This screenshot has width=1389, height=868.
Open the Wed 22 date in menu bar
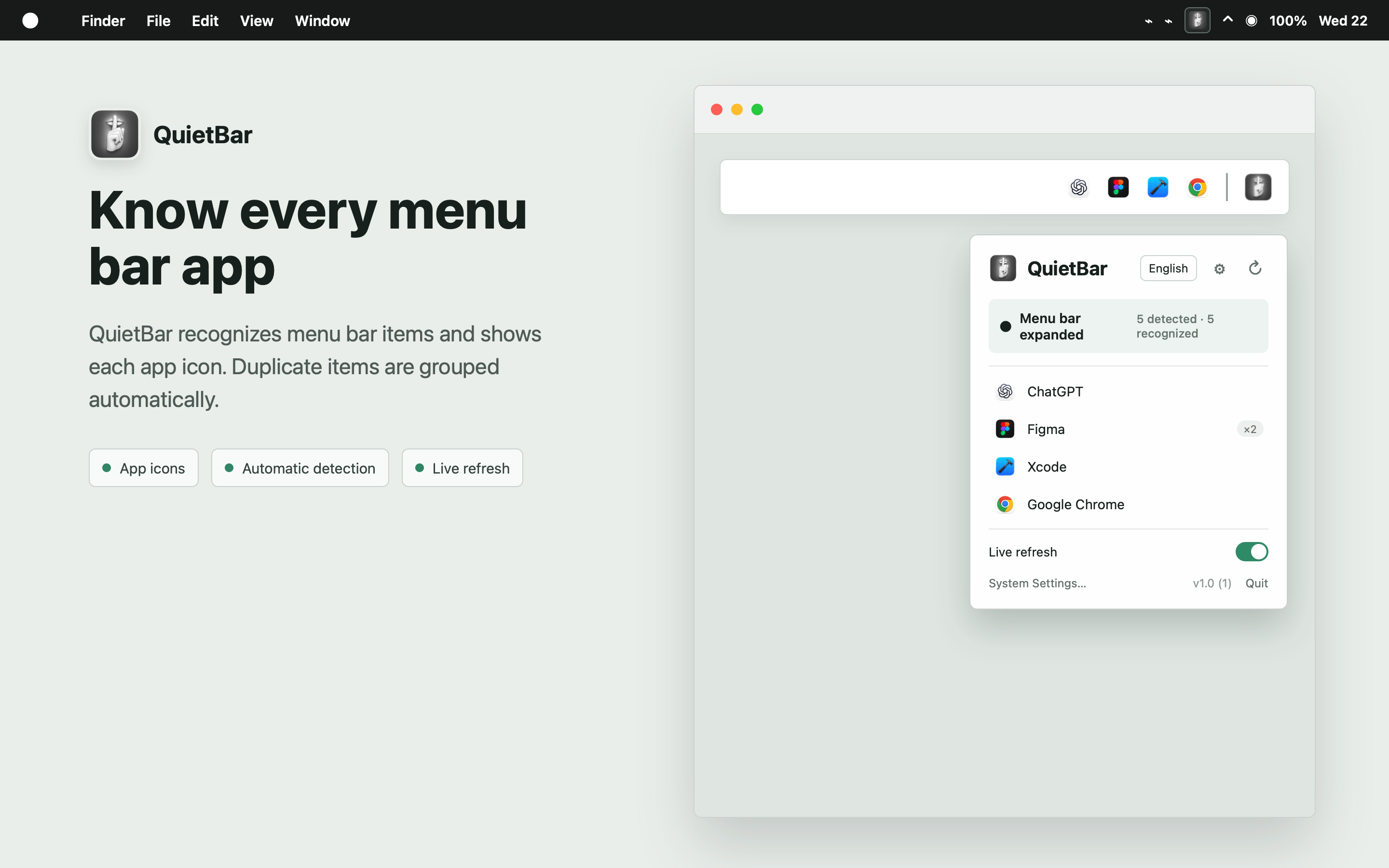pyautogui.click(x=1343, y=21)
